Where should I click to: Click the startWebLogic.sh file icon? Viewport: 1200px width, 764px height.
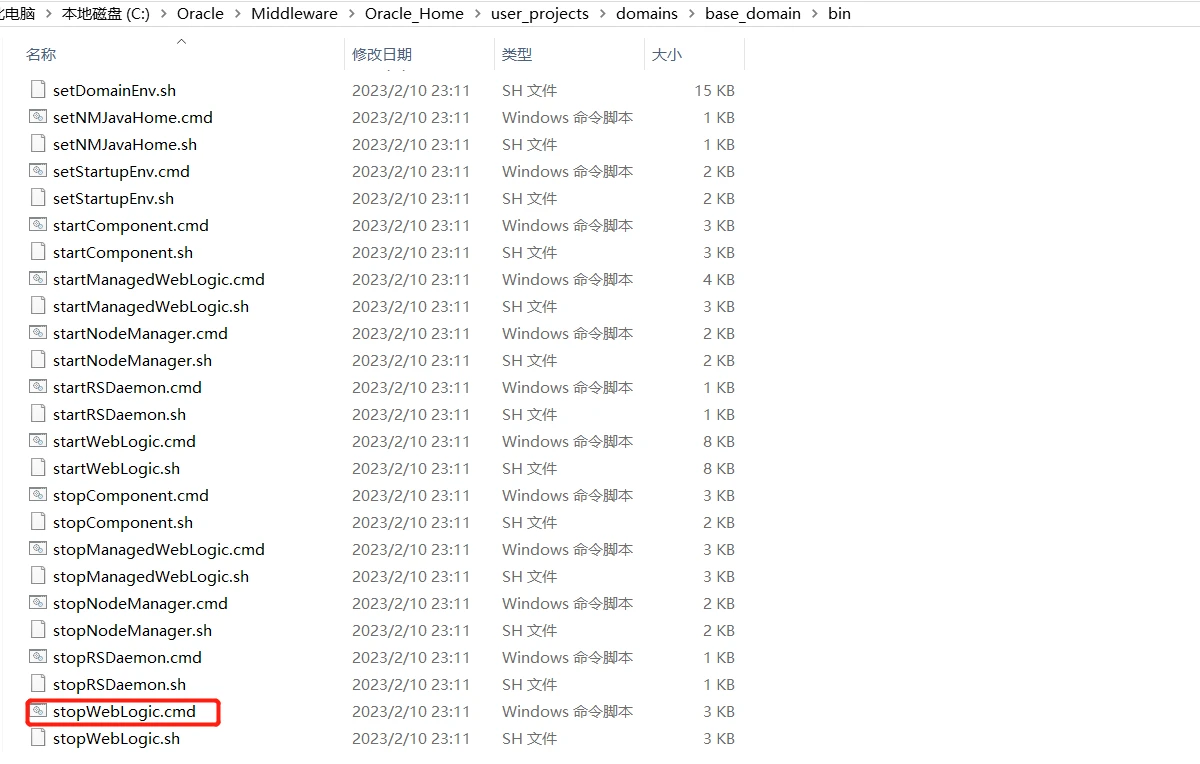pos(38,468)
